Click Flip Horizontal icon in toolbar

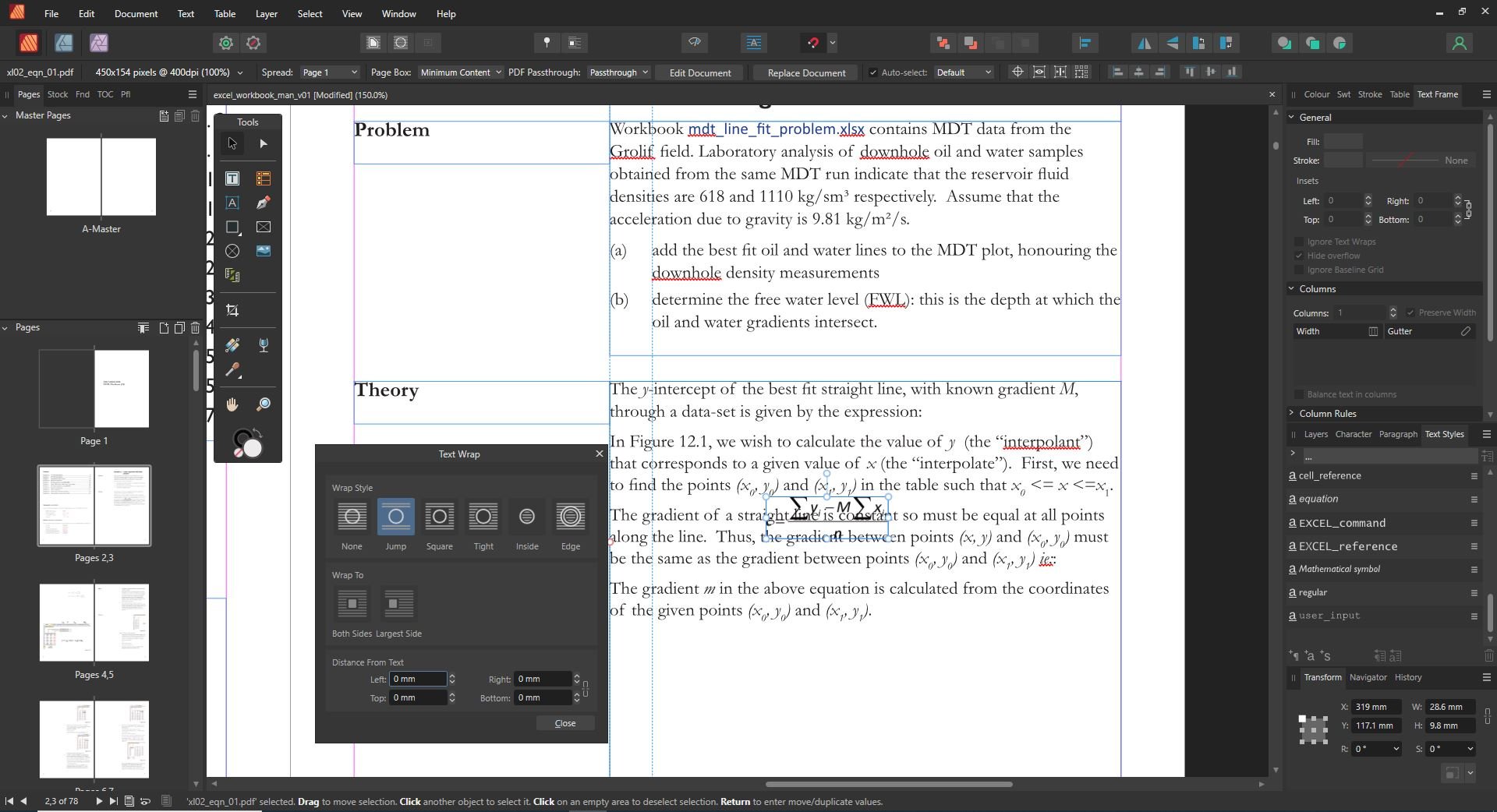click(1144, 43)
